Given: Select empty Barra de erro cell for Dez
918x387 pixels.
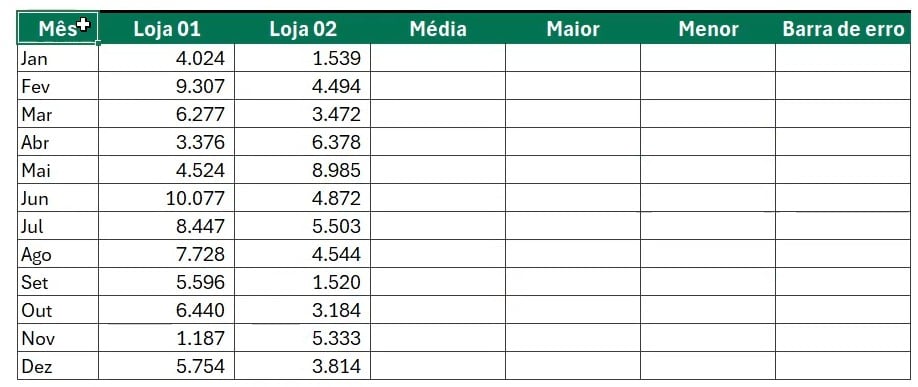Looking at the screenshot, I should [843, 366].
